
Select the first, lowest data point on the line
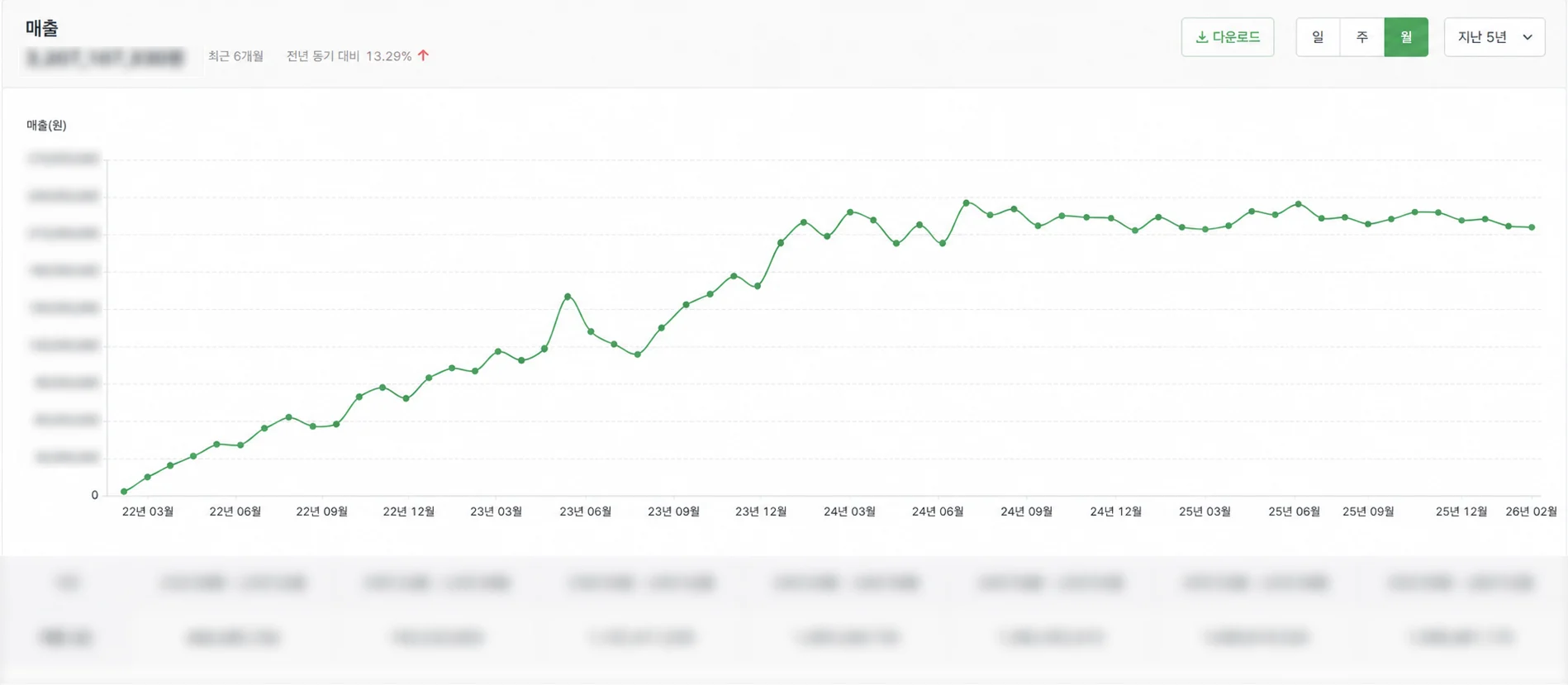[x=124, y=492]
